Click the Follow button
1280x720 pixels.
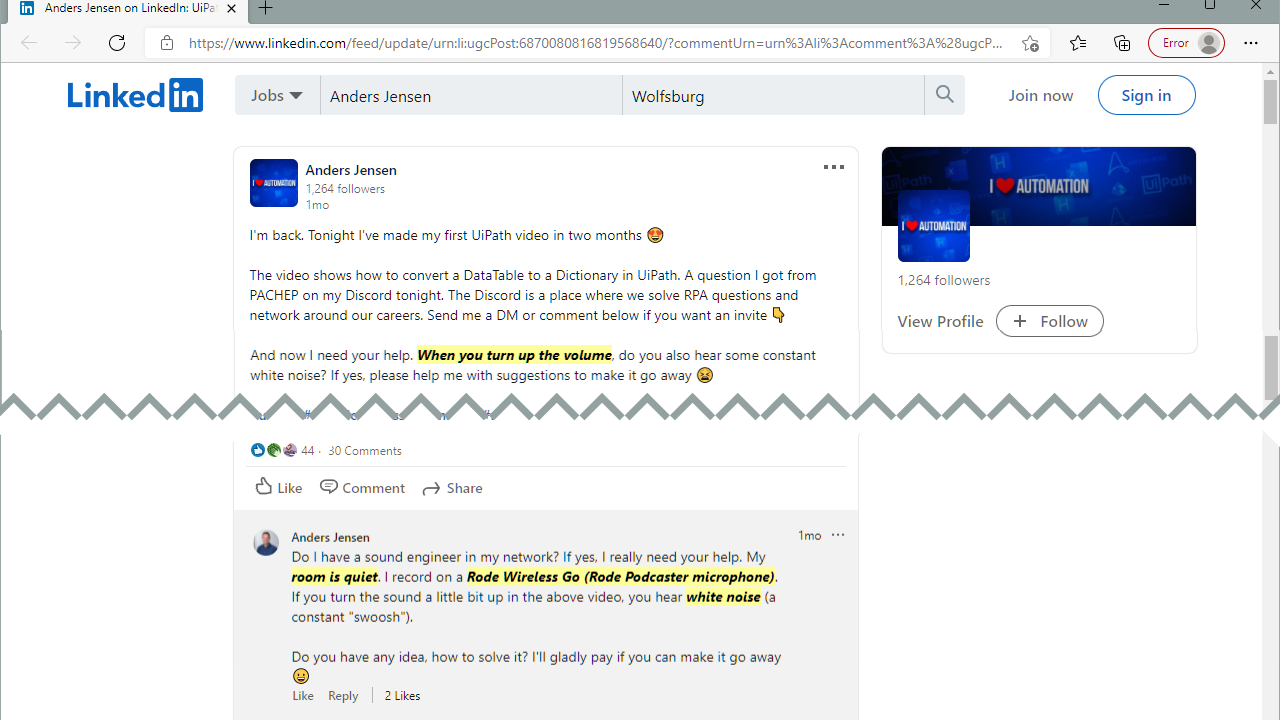pos(1050,321)
